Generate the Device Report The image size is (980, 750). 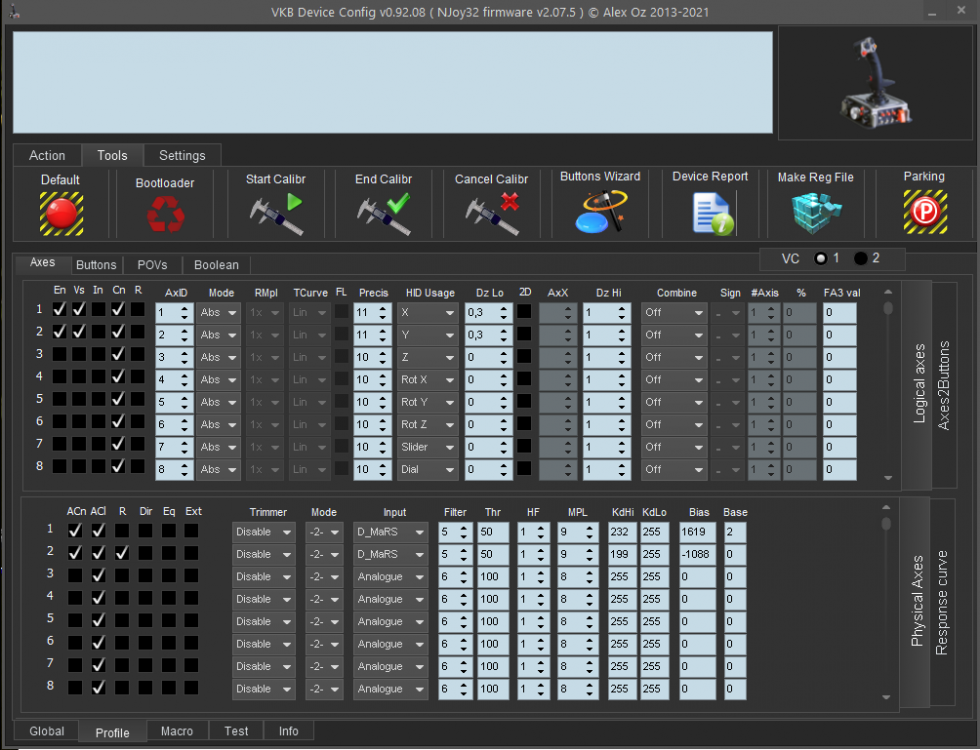[x=711, y=212]
